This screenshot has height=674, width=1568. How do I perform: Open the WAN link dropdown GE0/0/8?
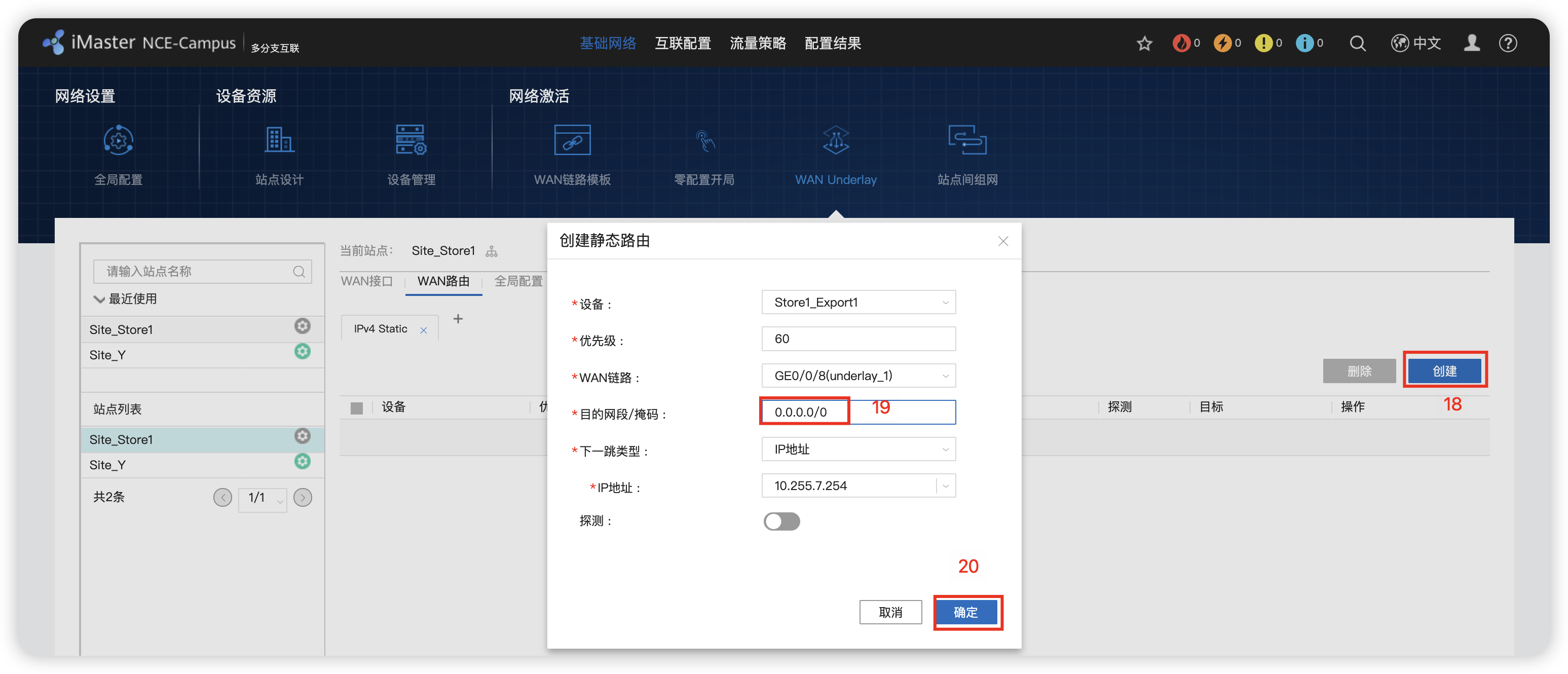click(x=858, y=376)
